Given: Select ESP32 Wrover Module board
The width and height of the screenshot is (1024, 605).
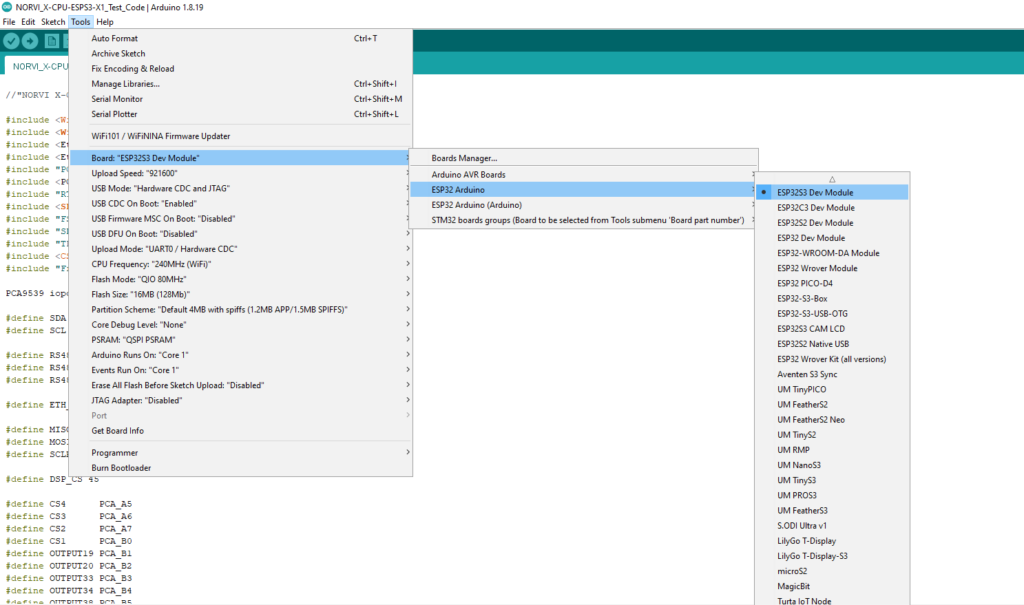Looking at the screenshot, I should point(832,268).
